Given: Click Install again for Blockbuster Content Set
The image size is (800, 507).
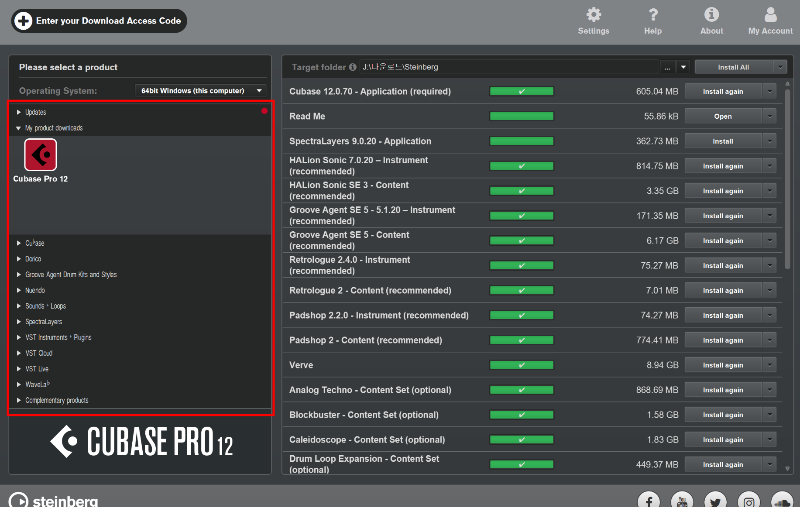Looking at the screenshot, I should coord(723,415).
